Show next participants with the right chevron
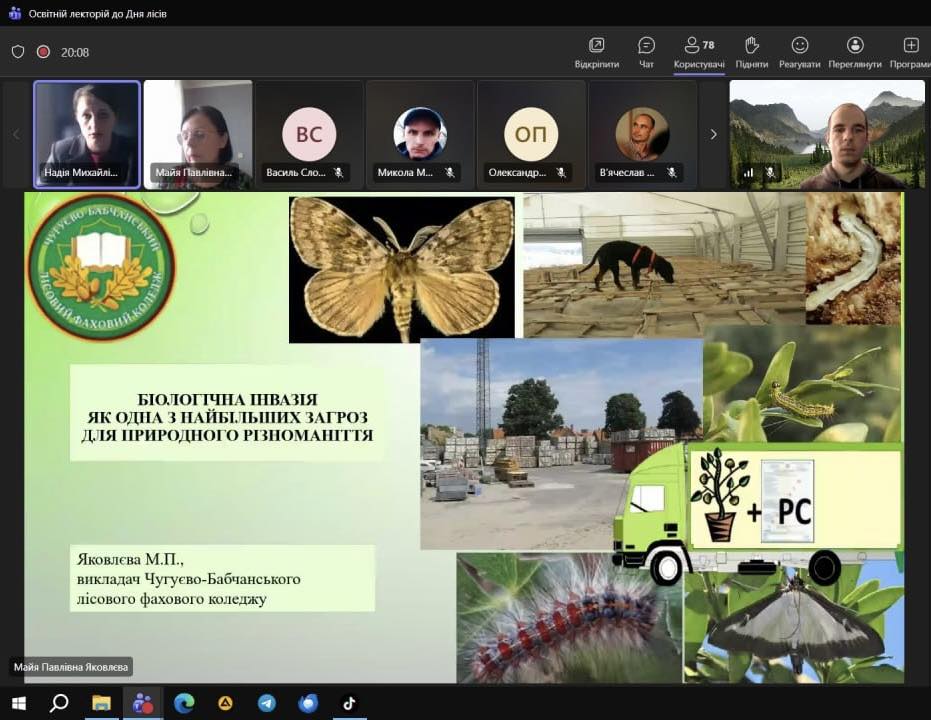 pos(713,134)
